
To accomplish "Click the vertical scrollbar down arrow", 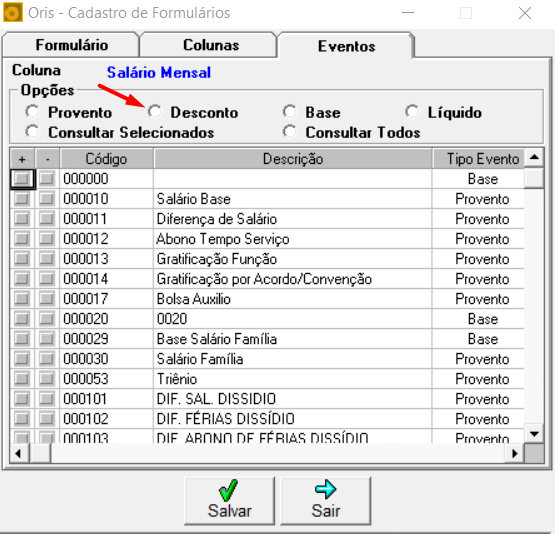I will tap(534, 433).
